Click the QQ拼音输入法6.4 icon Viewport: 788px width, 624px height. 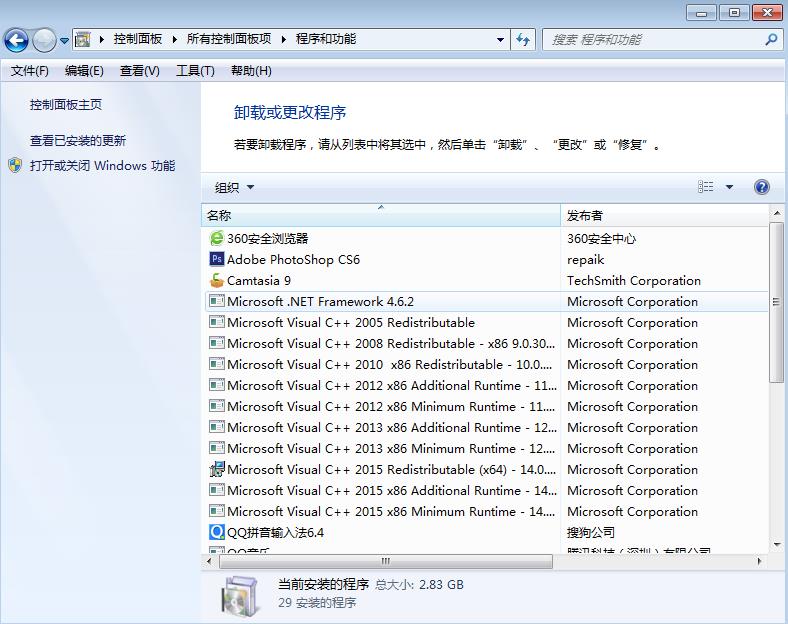click(216, 532)
